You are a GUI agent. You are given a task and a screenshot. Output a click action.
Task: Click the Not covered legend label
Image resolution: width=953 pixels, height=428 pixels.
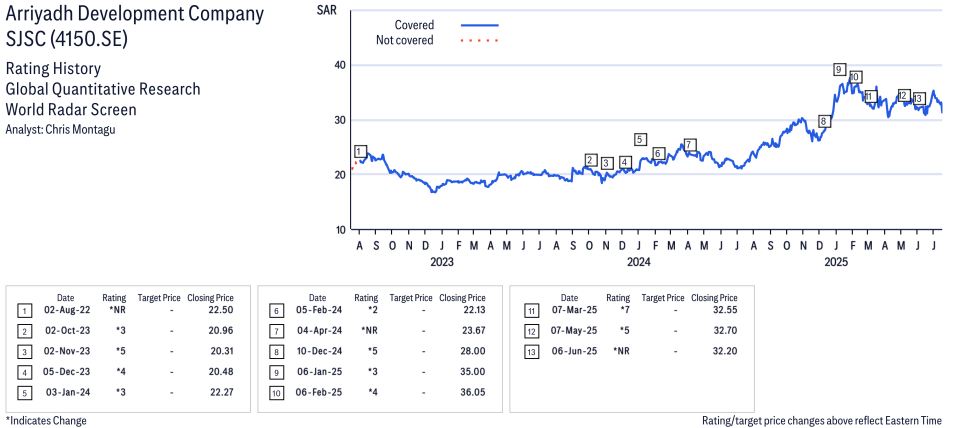pyautogui.click(x=405, y=41)
